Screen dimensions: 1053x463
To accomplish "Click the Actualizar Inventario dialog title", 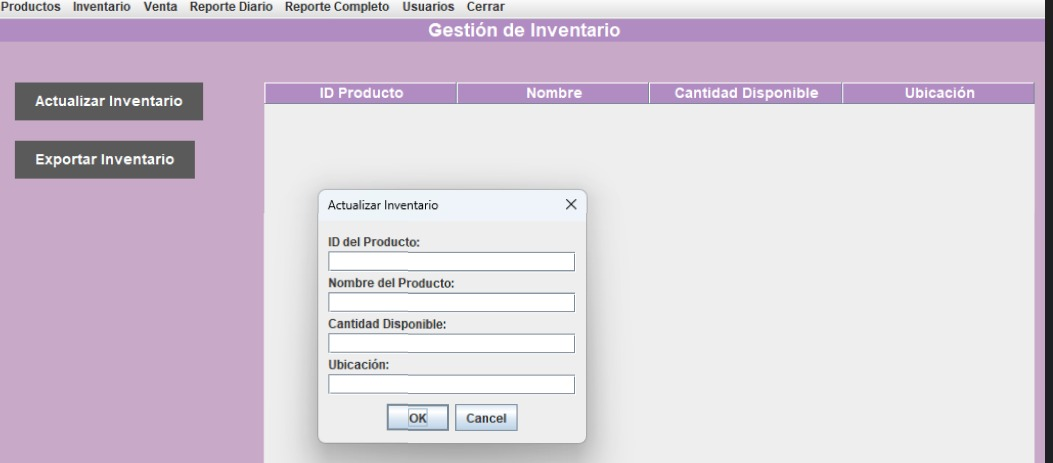I will tap(383, 205).
